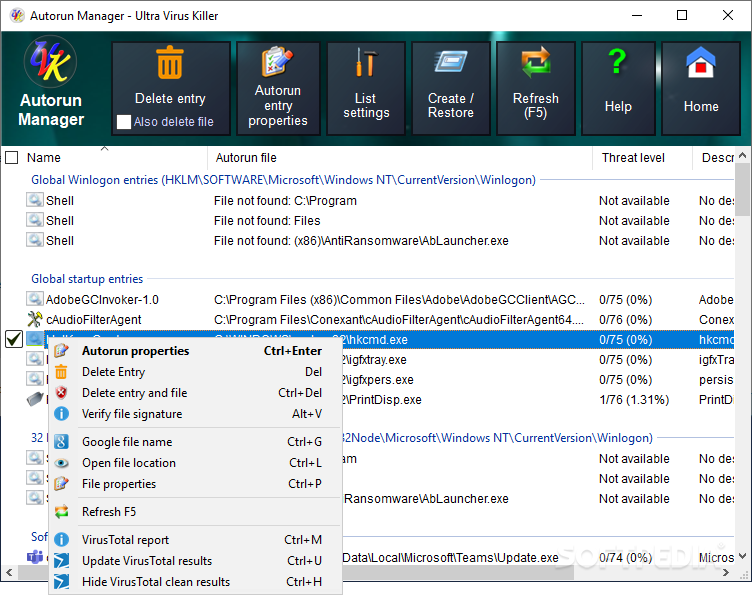Click the Delete entry trash can icon
This screenshot has width=752, height=595.
pos(170,62)
